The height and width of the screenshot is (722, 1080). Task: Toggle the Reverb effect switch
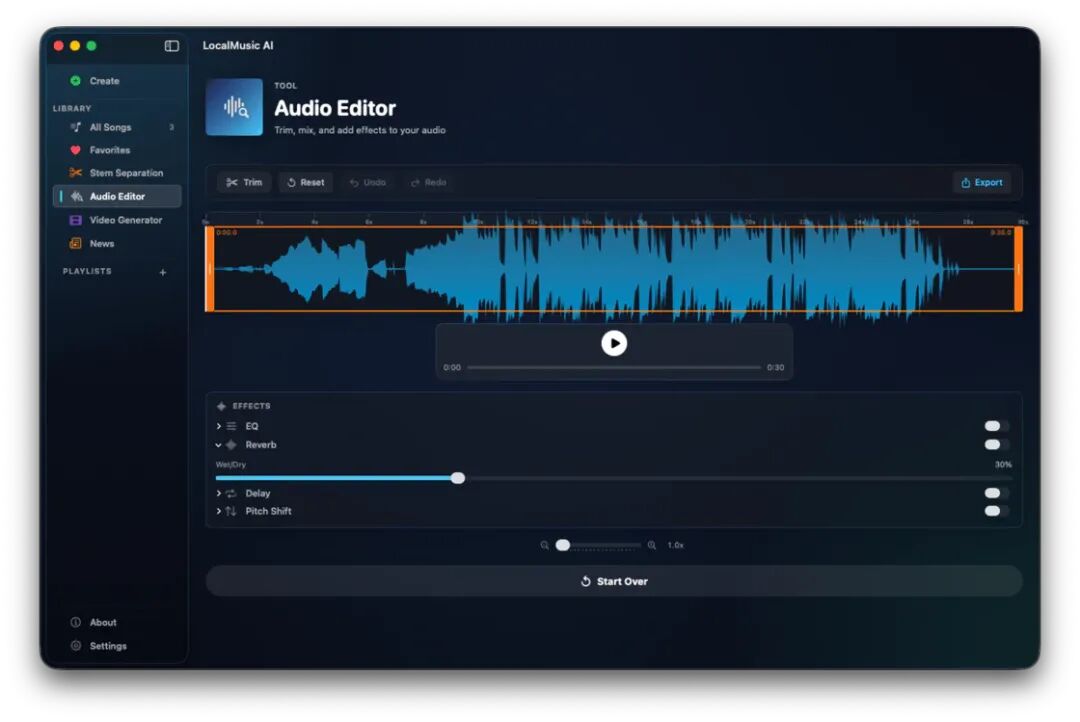click(996, 444)
